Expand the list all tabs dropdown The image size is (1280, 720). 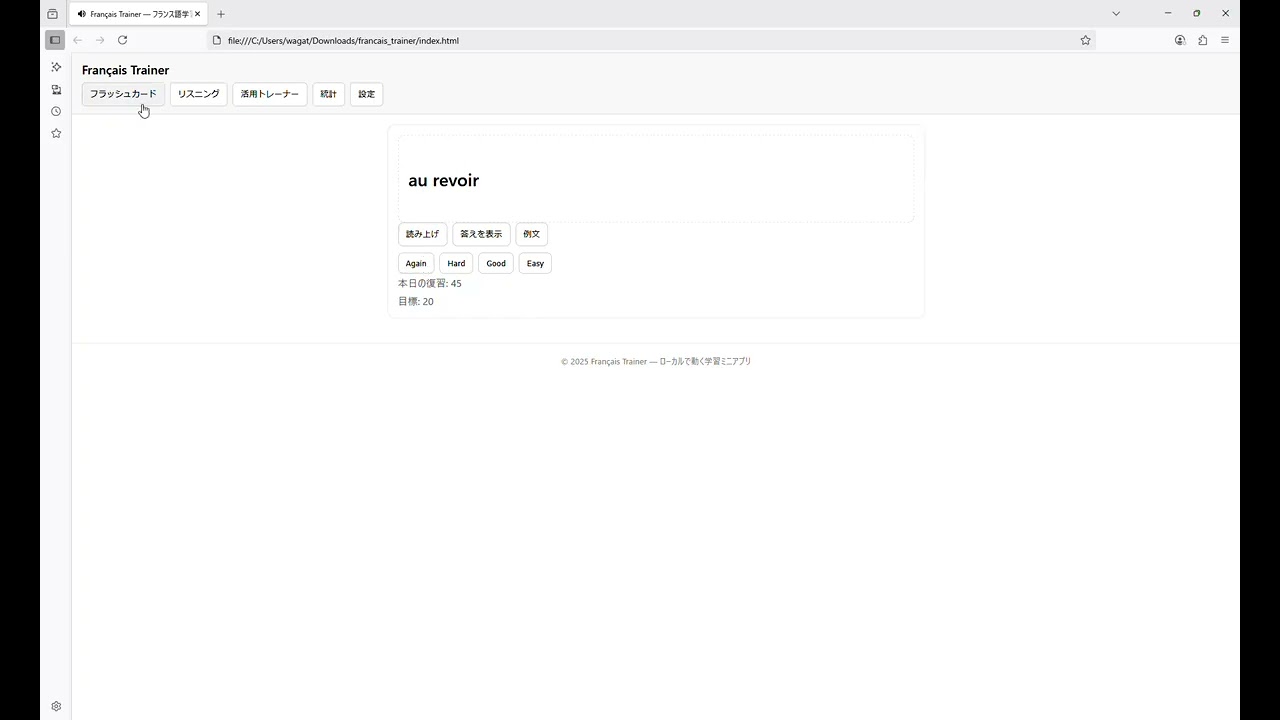pyautogui.click(x=1116, y=14)
